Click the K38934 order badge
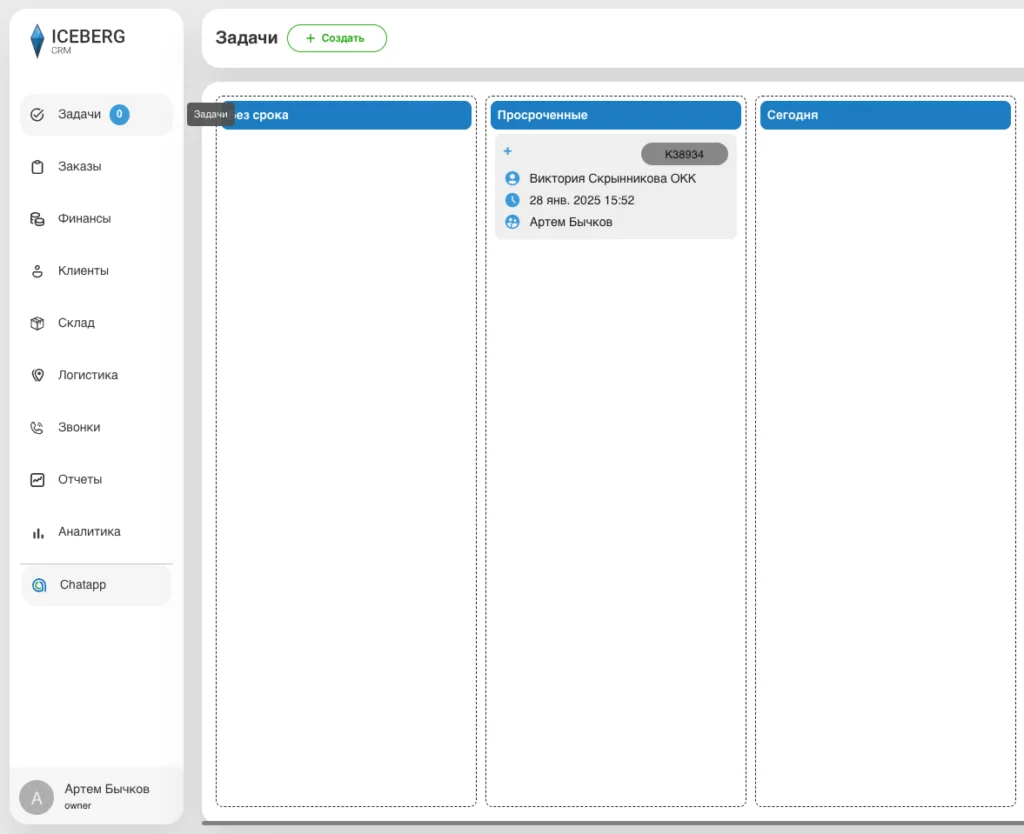 point(684,154)
